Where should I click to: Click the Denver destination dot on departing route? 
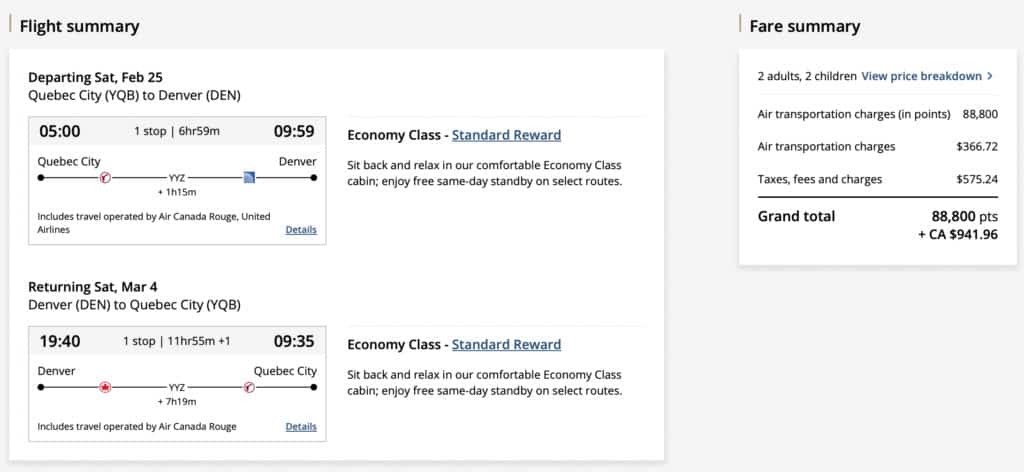[x=314, y=178]
